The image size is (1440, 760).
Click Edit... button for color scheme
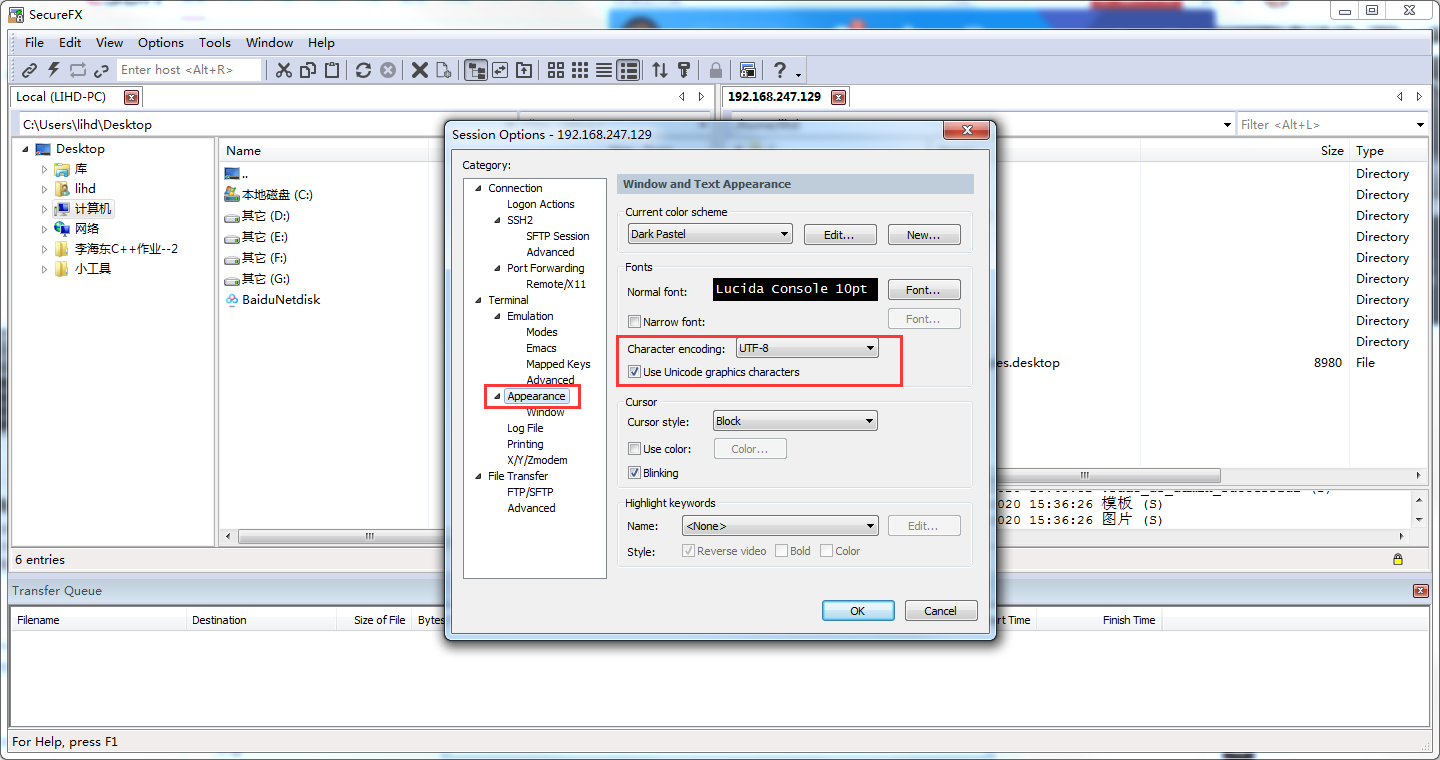coord(840,234)
